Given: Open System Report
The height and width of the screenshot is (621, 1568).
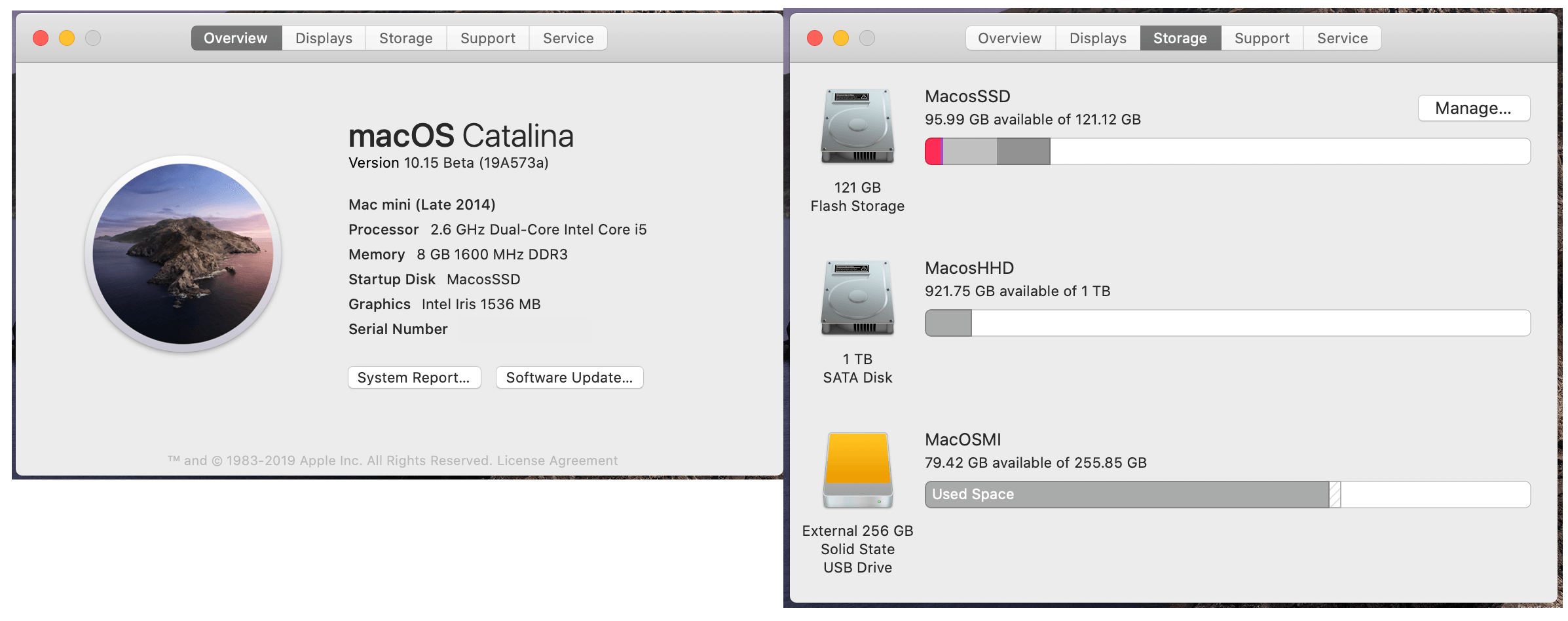Looking at the screenshot, I should [414, 377].
